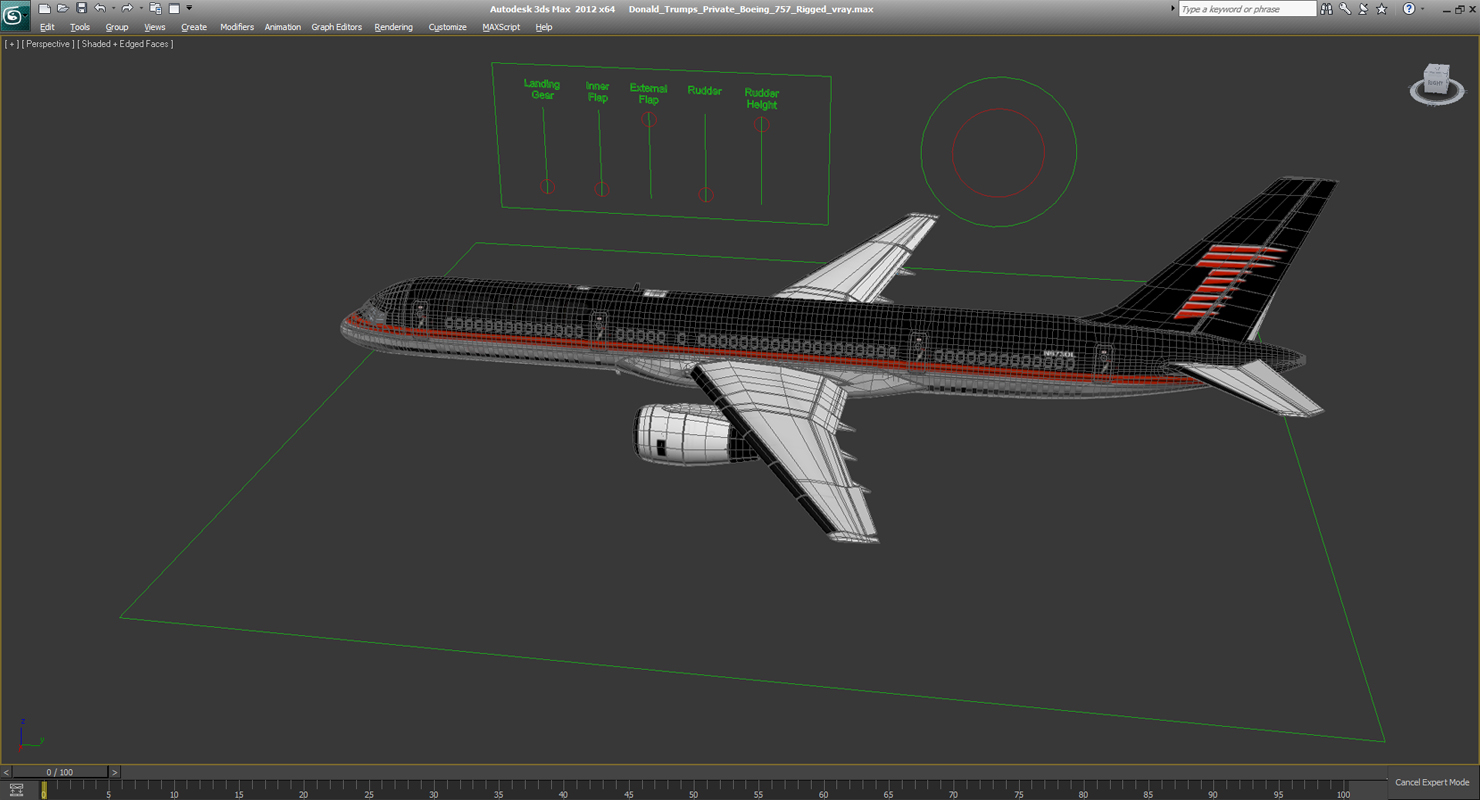Save the scene with floppy disk icon
The image size is (1480, 800).
[81, 9]
